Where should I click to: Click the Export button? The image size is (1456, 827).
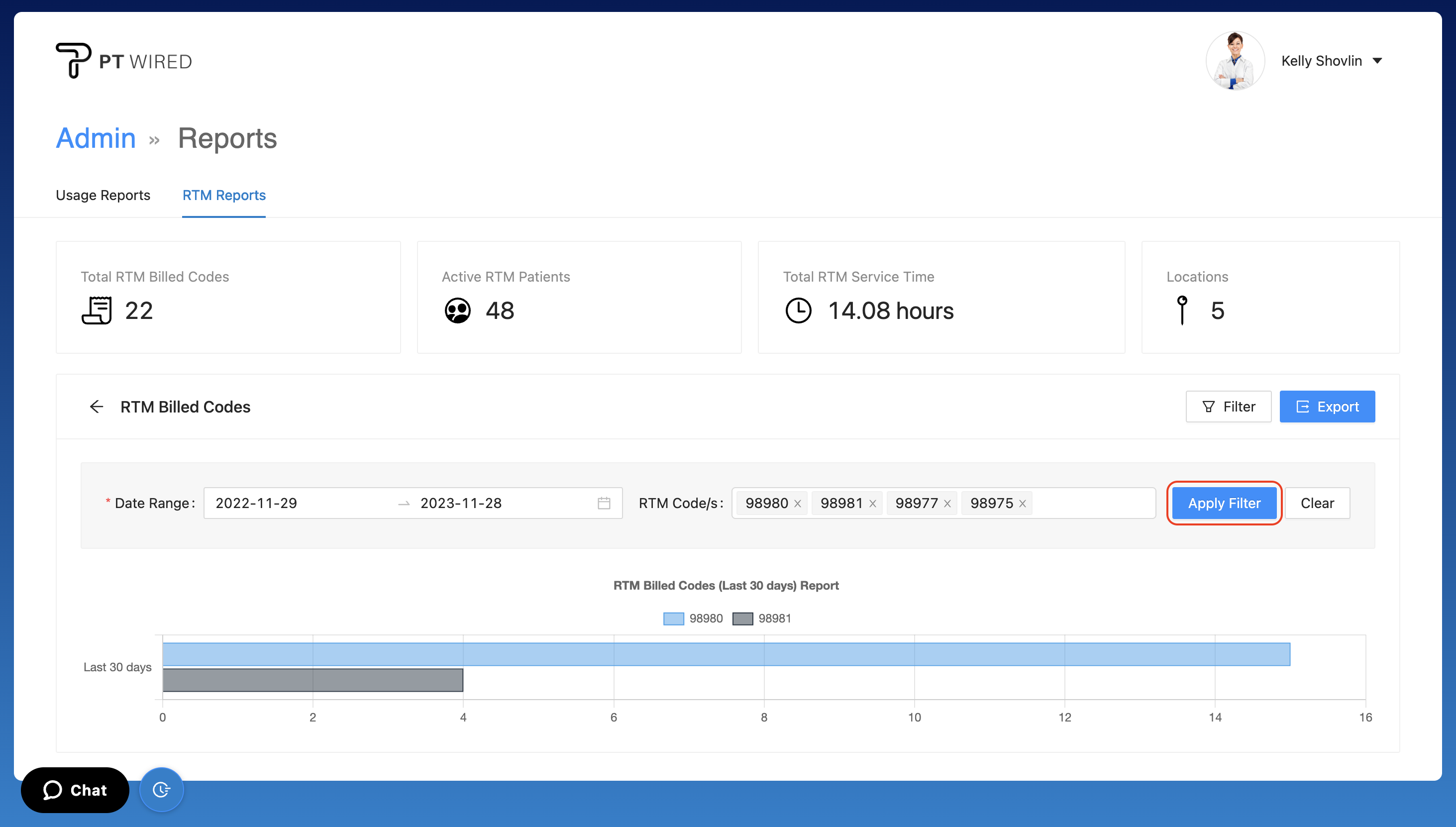click(1327, 407)
